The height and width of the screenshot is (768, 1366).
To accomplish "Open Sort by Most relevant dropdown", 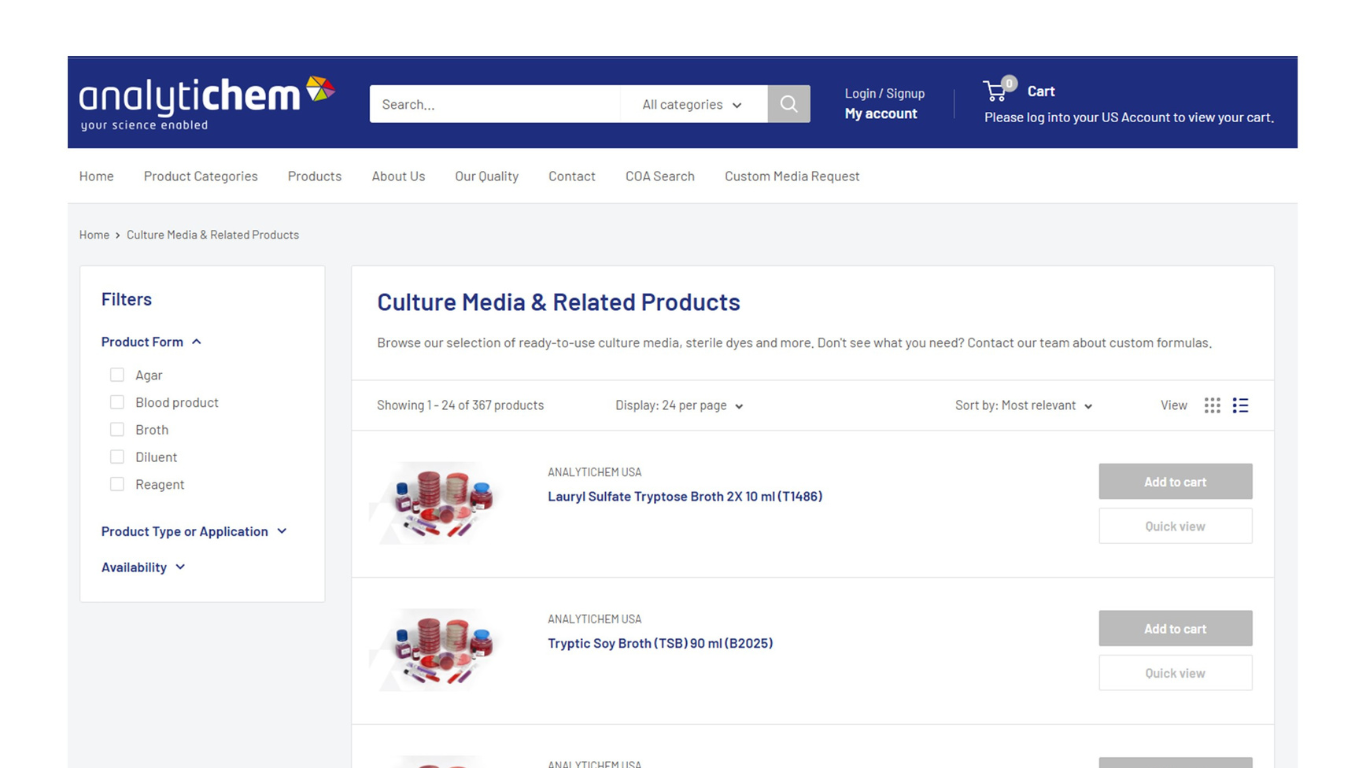I will 1023,405.
